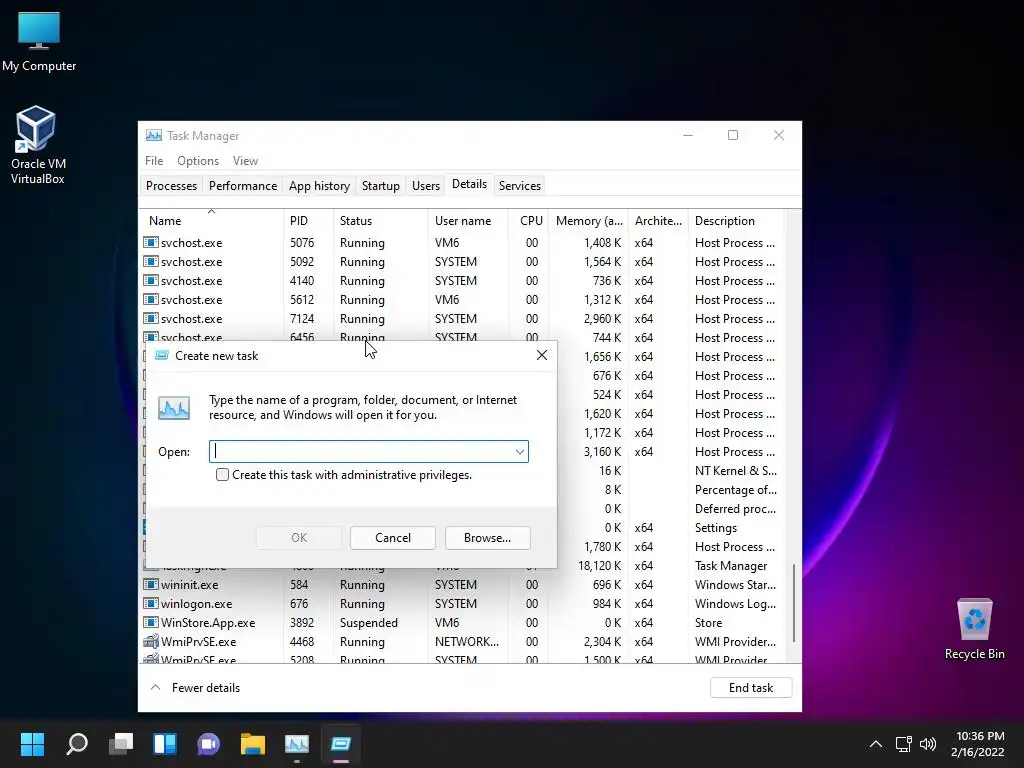Open the clock showing 10:36 PM
Image resolution: width=1024 pixels, height=768 pixels.
(978, 744)
